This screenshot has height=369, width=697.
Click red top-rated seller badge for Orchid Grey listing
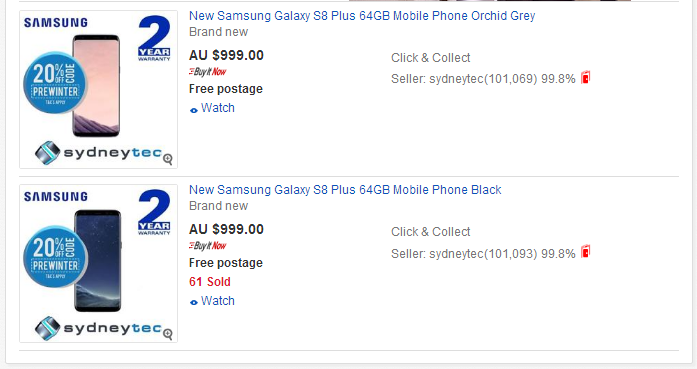[x=586, y=77]
